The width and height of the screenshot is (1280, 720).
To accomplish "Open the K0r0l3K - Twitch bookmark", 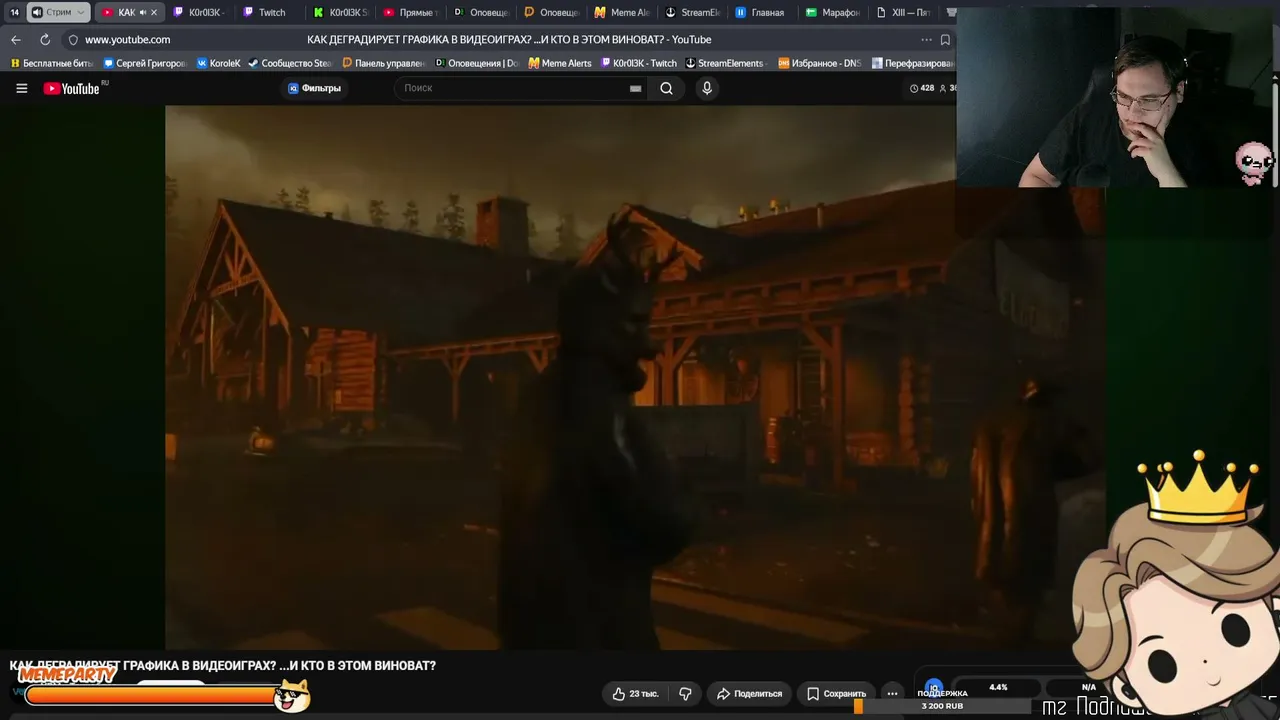I will click(638, 63).
